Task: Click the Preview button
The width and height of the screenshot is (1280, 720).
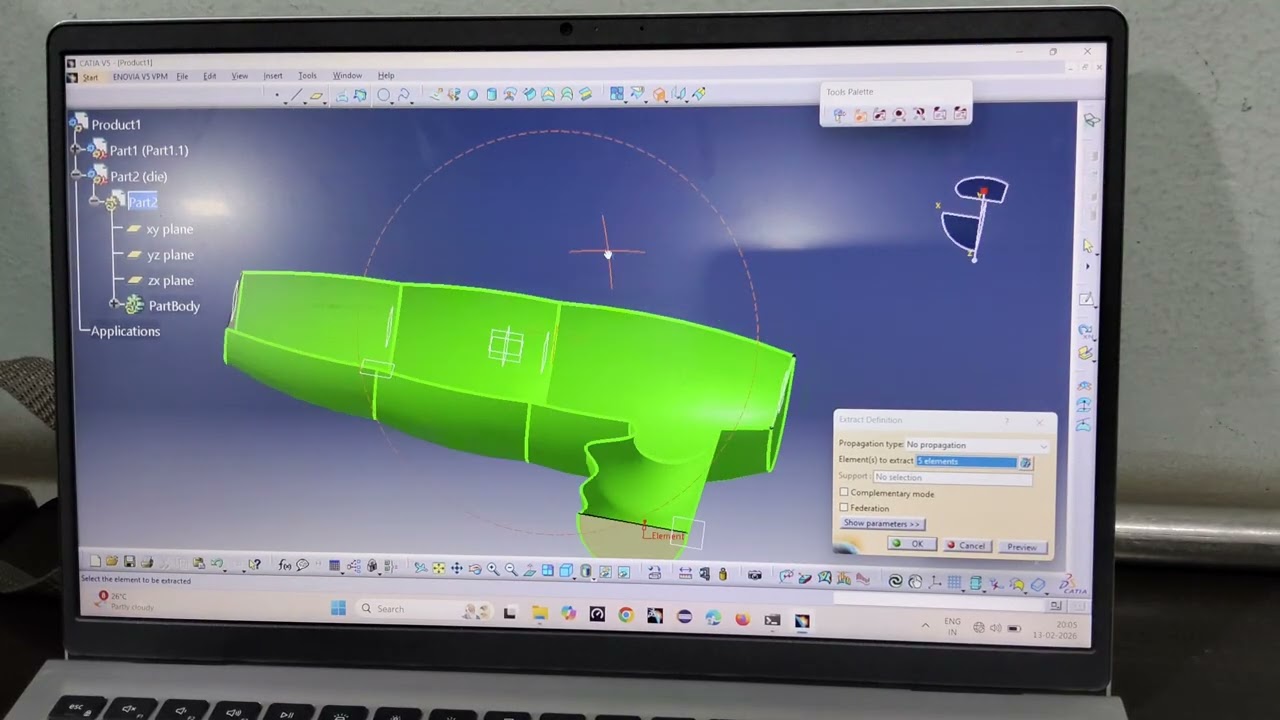Action: point(1022,547)
